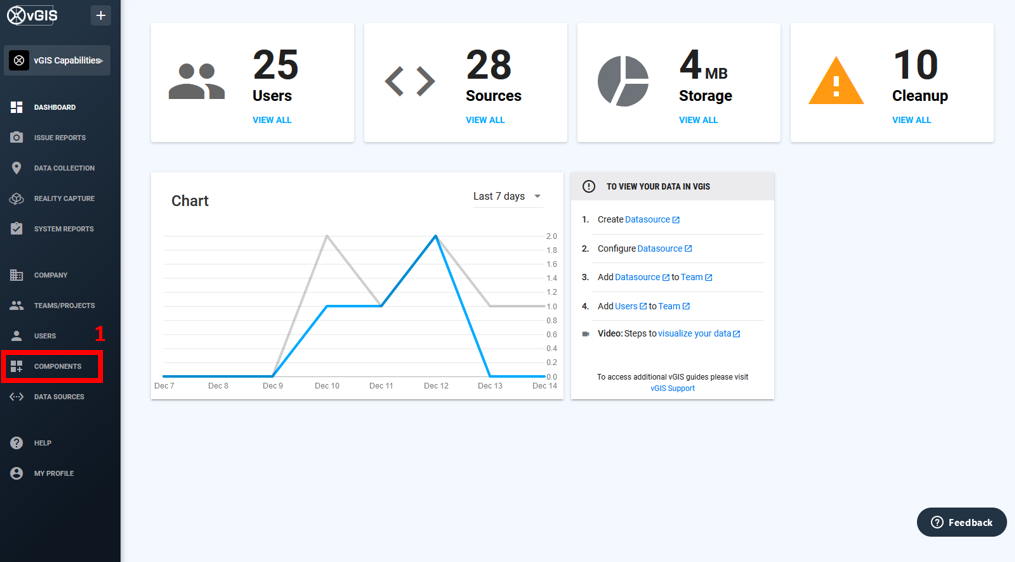Click the 25 Users count
The width and height of the screenshot is (1015, 562).
tap(276, 65)
